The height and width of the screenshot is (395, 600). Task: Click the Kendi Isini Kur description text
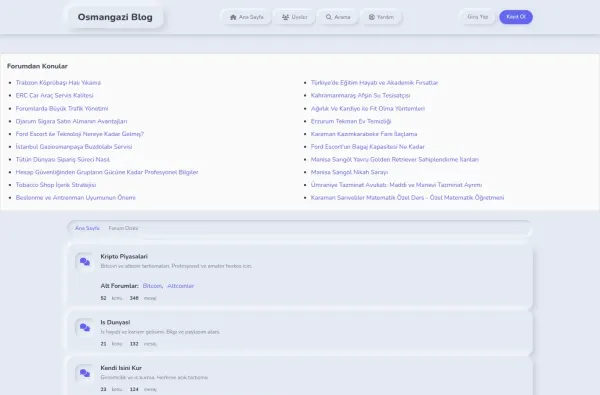click(154, 377)
